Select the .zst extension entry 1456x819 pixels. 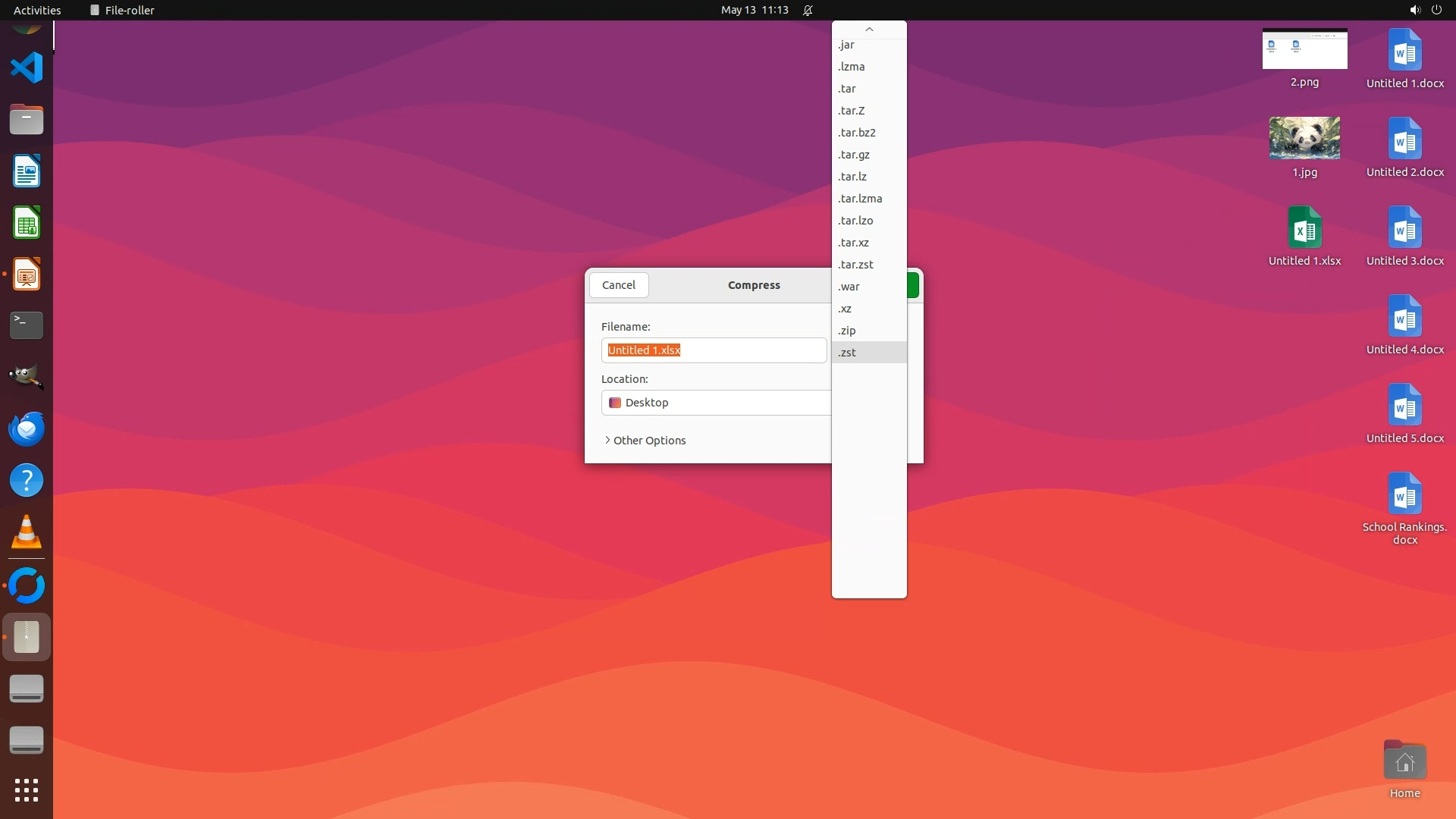point(847,353)
